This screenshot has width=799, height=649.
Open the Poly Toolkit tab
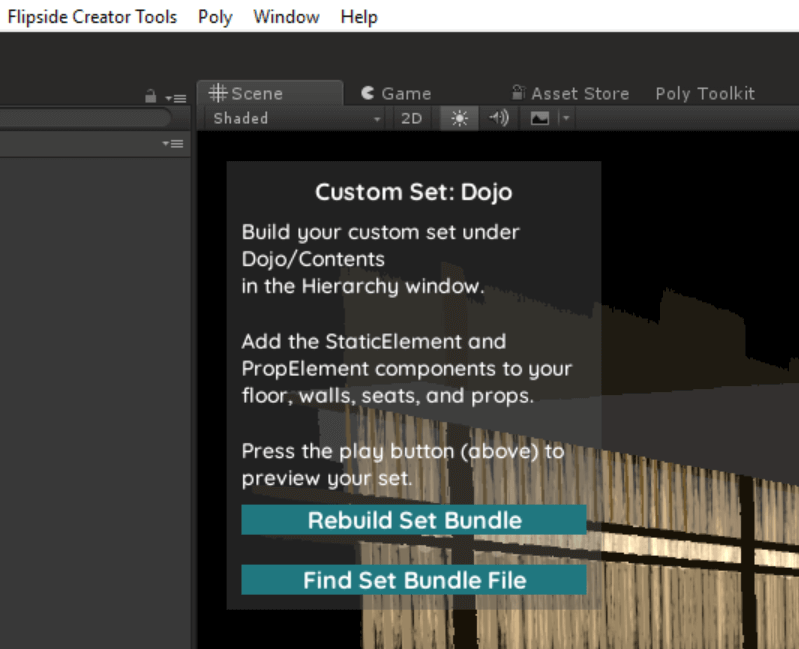705,94
